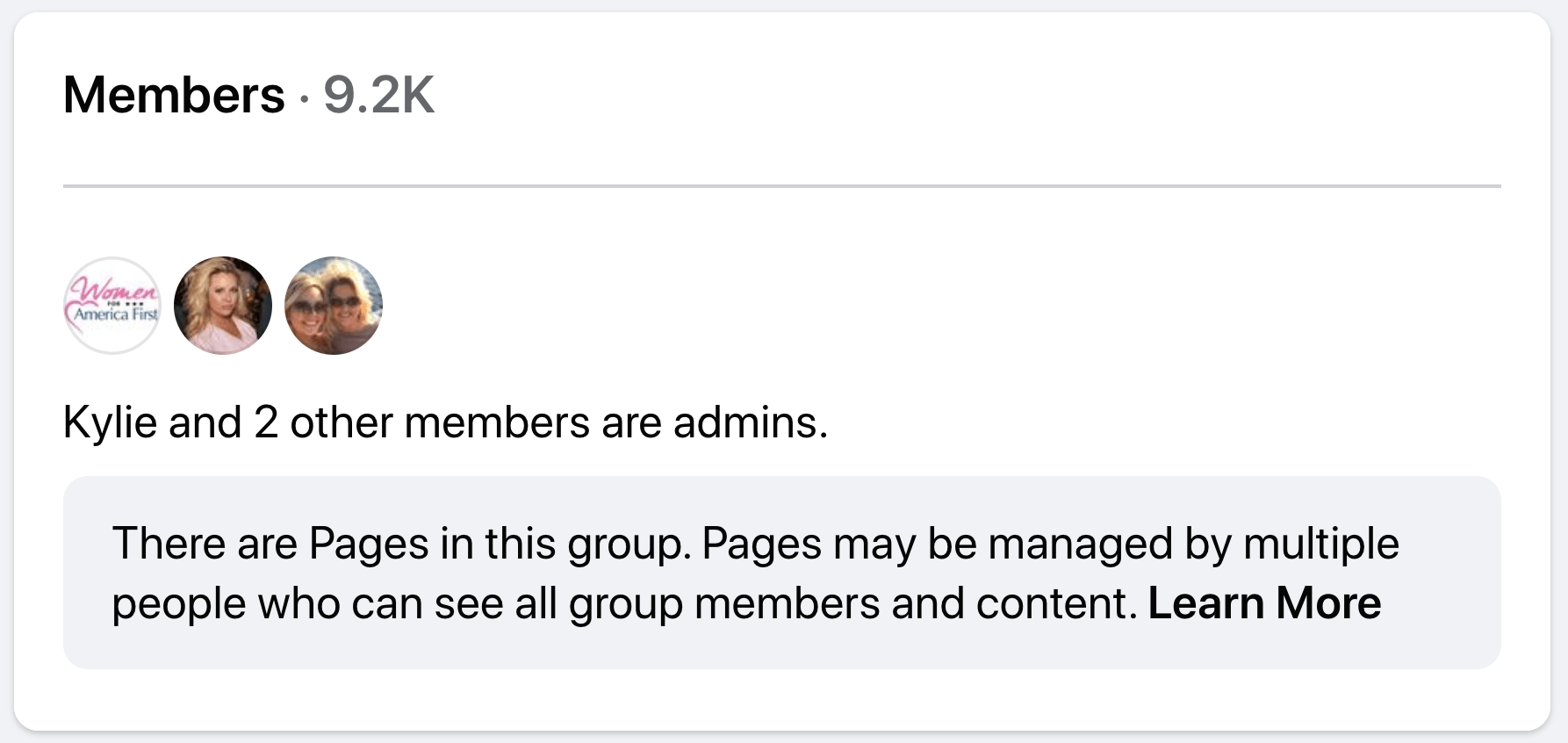Click the Learn More link
Viewport: 1568px width, 743px height.
click(1264, 603)
